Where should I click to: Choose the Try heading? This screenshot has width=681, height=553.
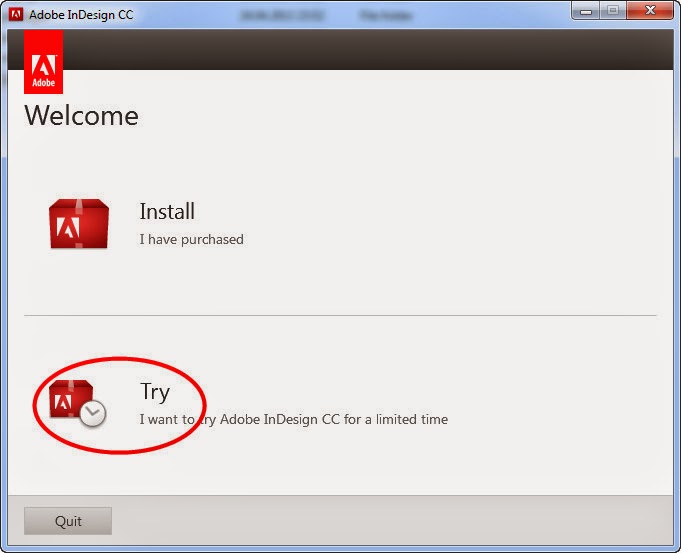[155, 392]
